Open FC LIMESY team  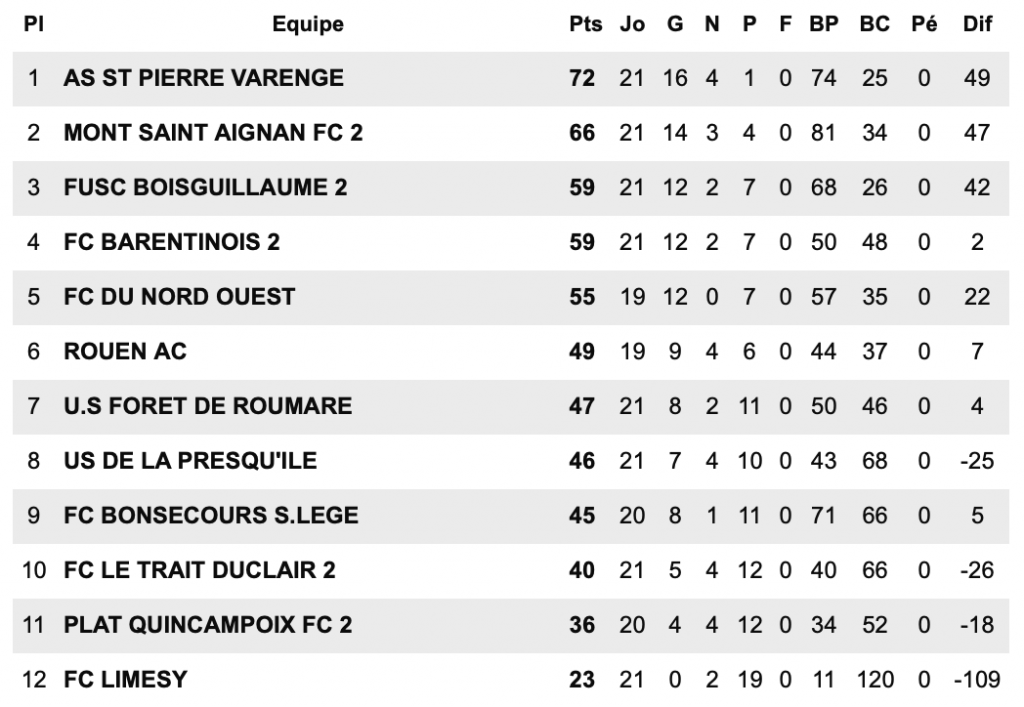[x=125, y=680]
